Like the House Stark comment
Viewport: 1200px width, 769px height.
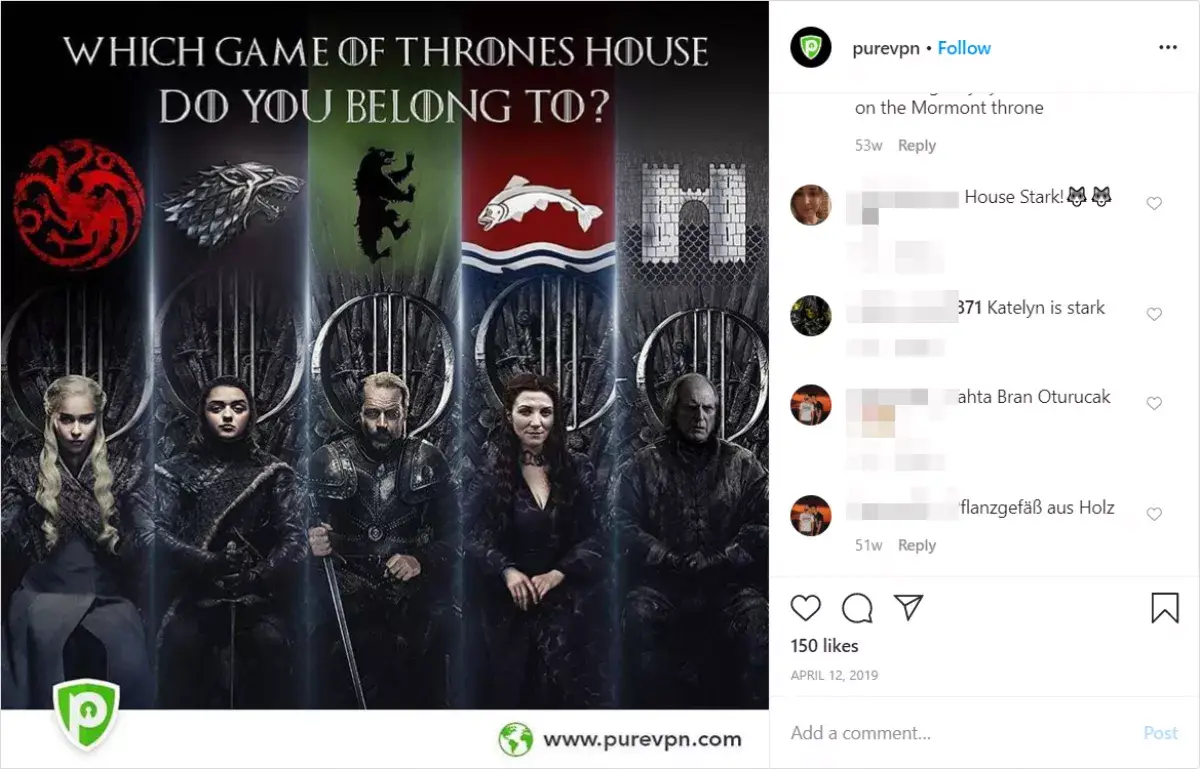coord(1154,204)
